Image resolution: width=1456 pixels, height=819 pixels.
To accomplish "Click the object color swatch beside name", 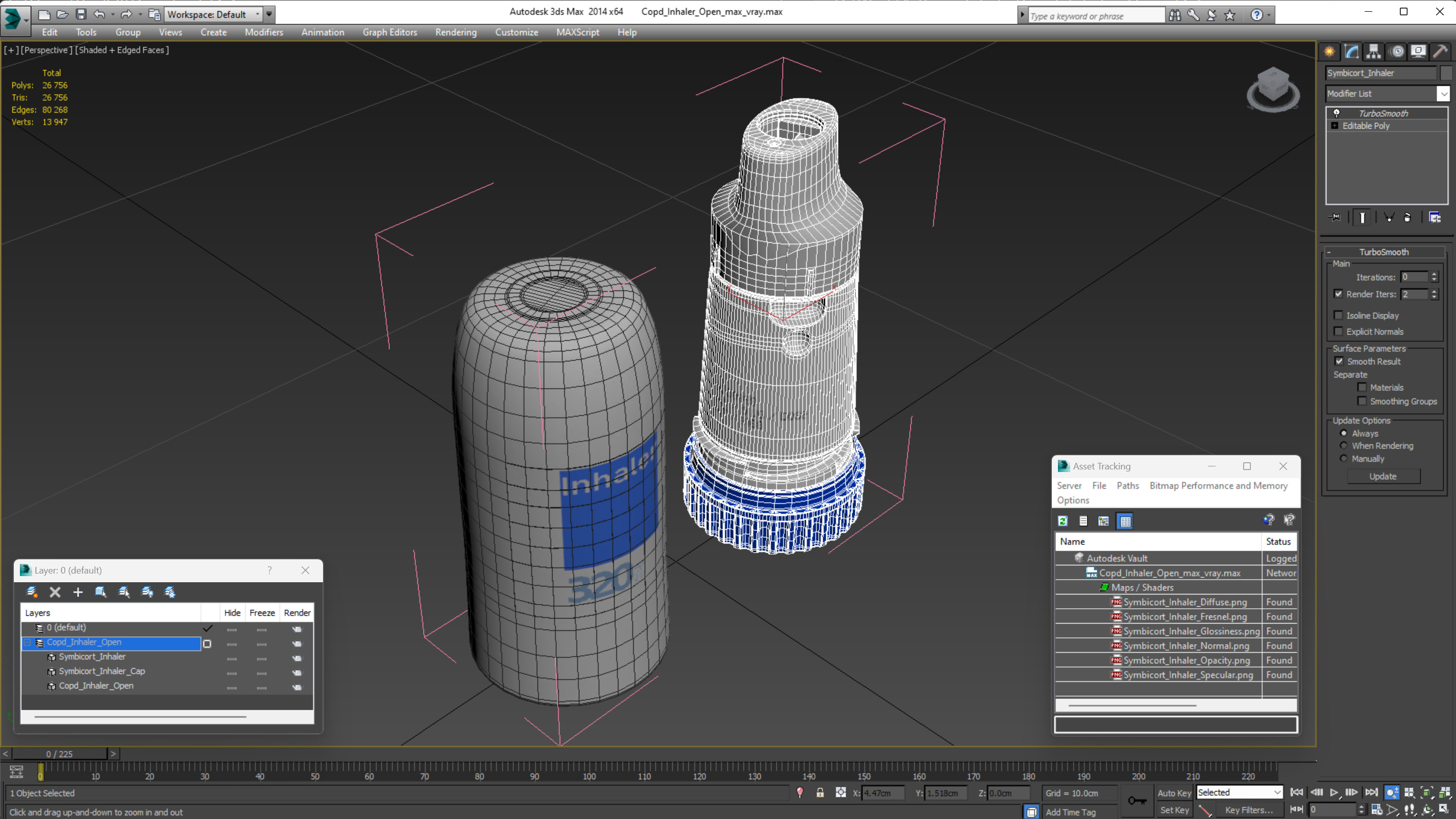I will (1446, 73).
